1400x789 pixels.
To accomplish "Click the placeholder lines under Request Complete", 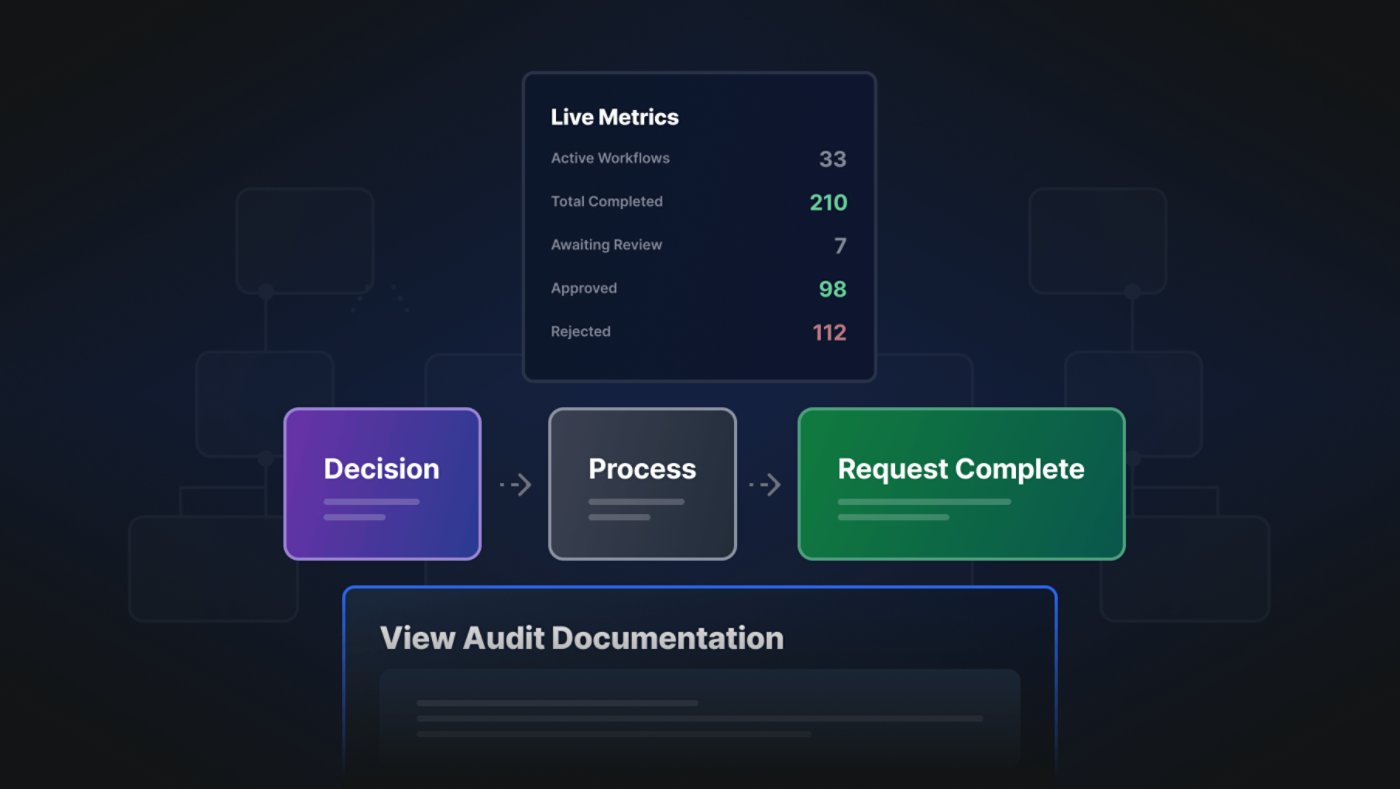I will 923,509.
